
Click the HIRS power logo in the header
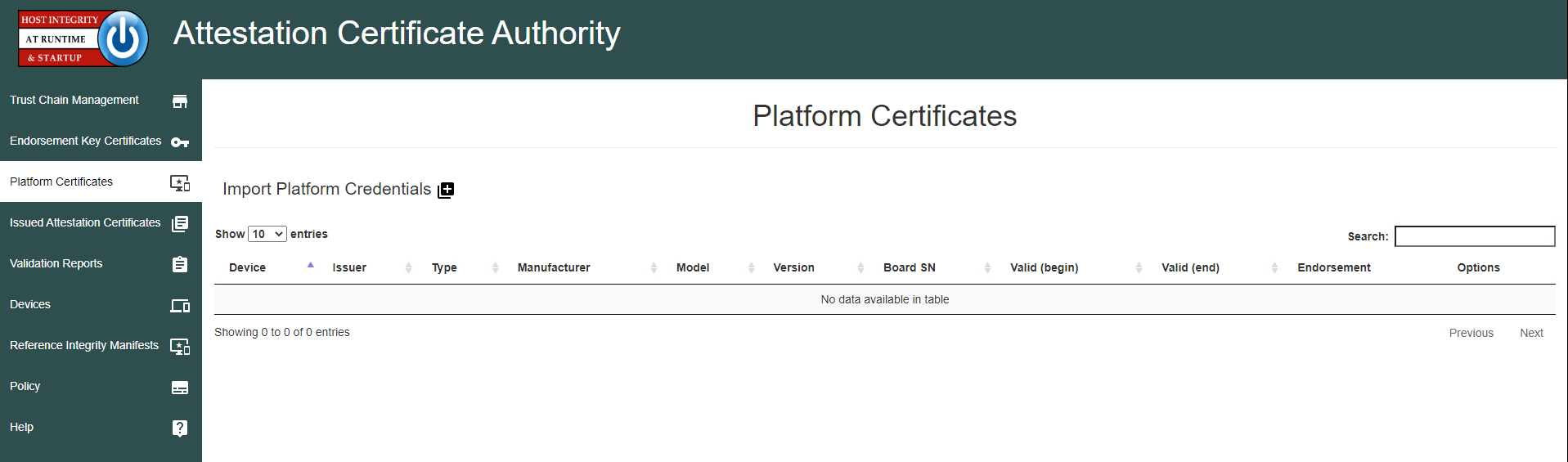pyautogui.click(x=83, y=38)
